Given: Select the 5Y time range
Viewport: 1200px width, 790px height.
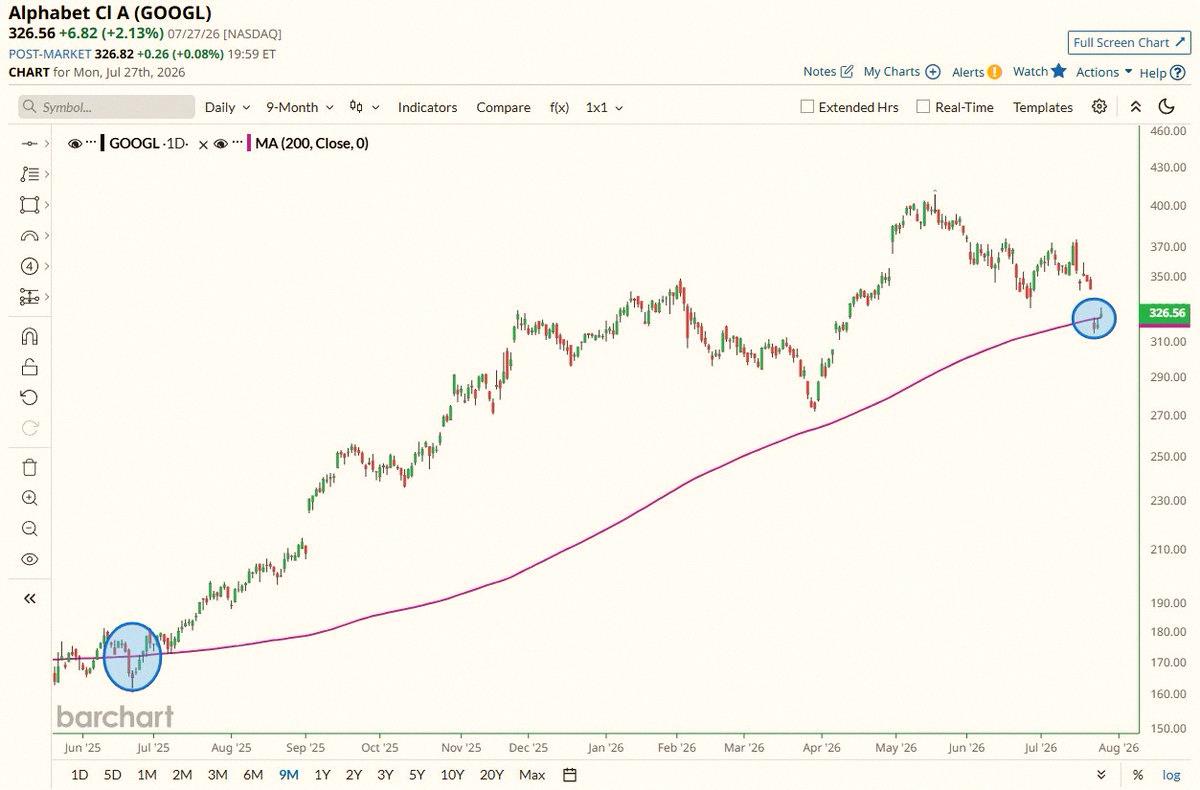Looking at the screenshot, I should [x=417, y=775].
